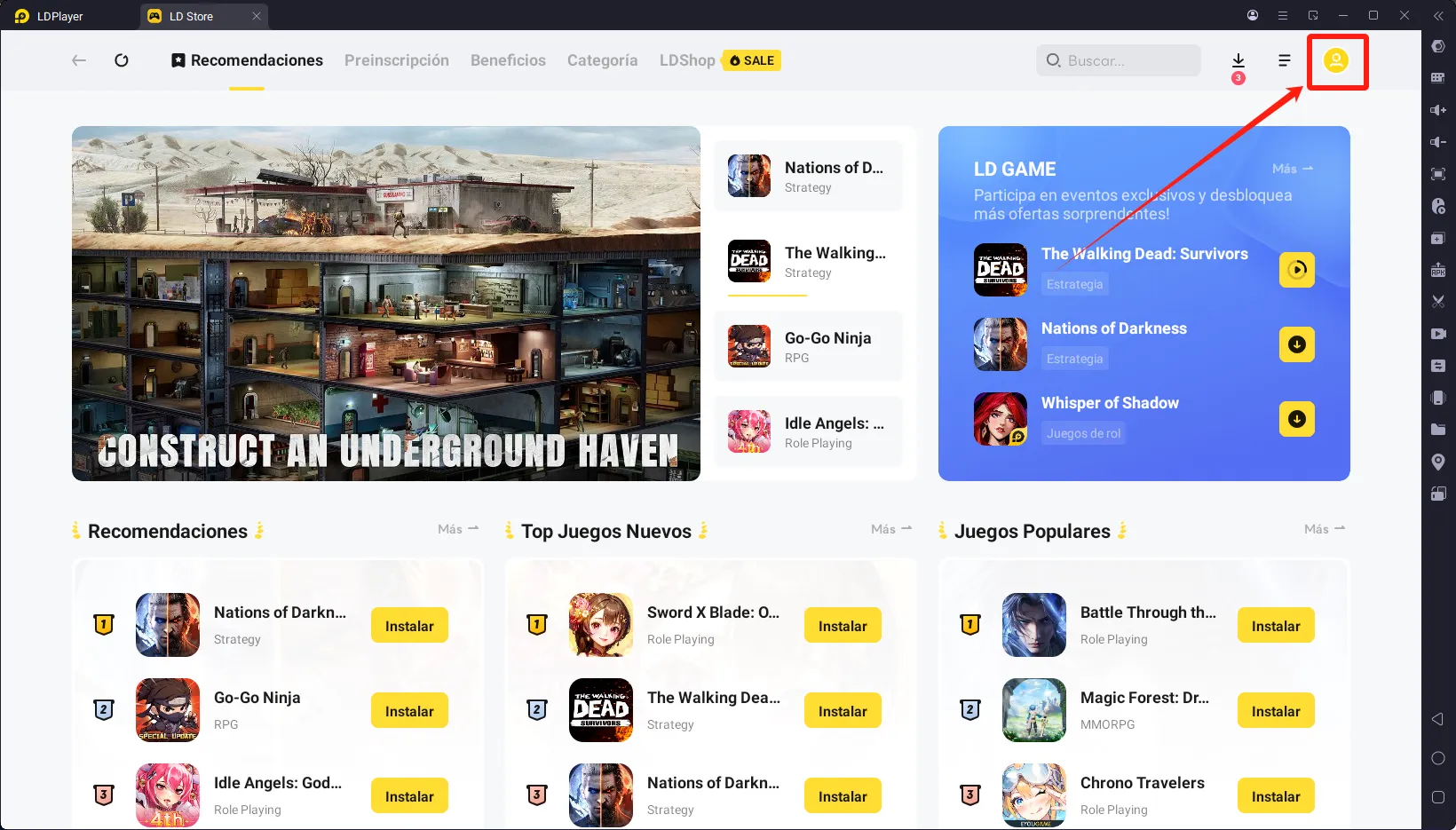Install Chrono Travelers game
Screen dimensions: 1456x830
click(1275, 796)
